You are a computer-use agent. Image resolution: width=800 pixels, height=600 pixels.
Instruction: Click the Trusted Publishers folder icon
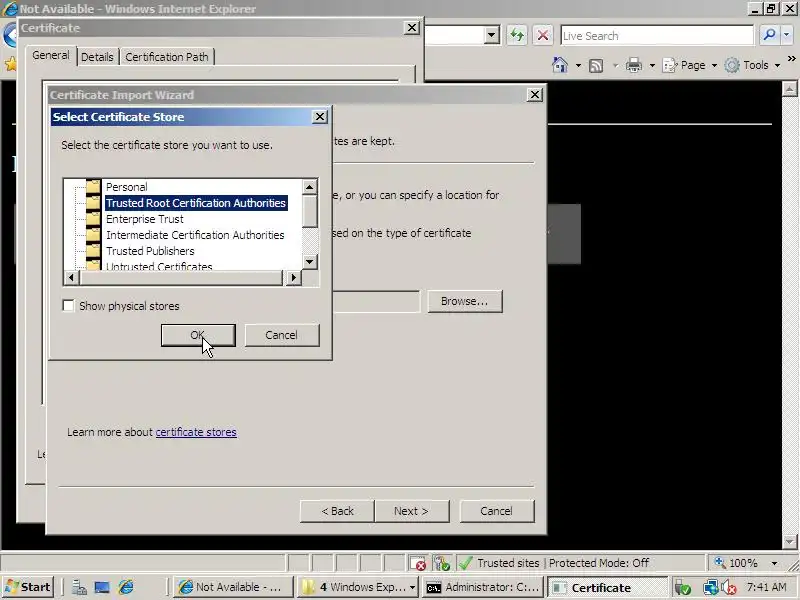(93, 251)
